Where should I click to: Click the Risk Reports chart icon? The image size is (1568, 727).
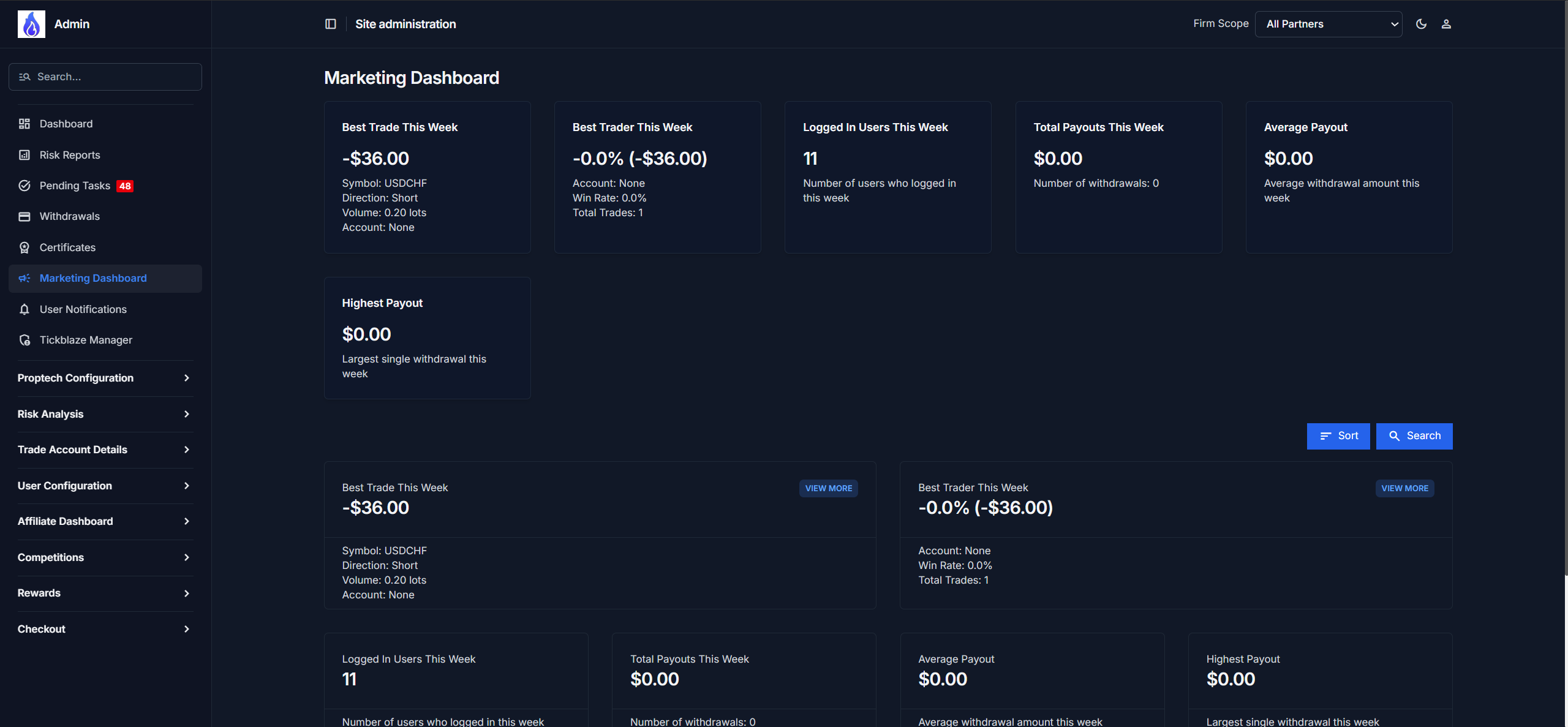(x=24, y=155)
